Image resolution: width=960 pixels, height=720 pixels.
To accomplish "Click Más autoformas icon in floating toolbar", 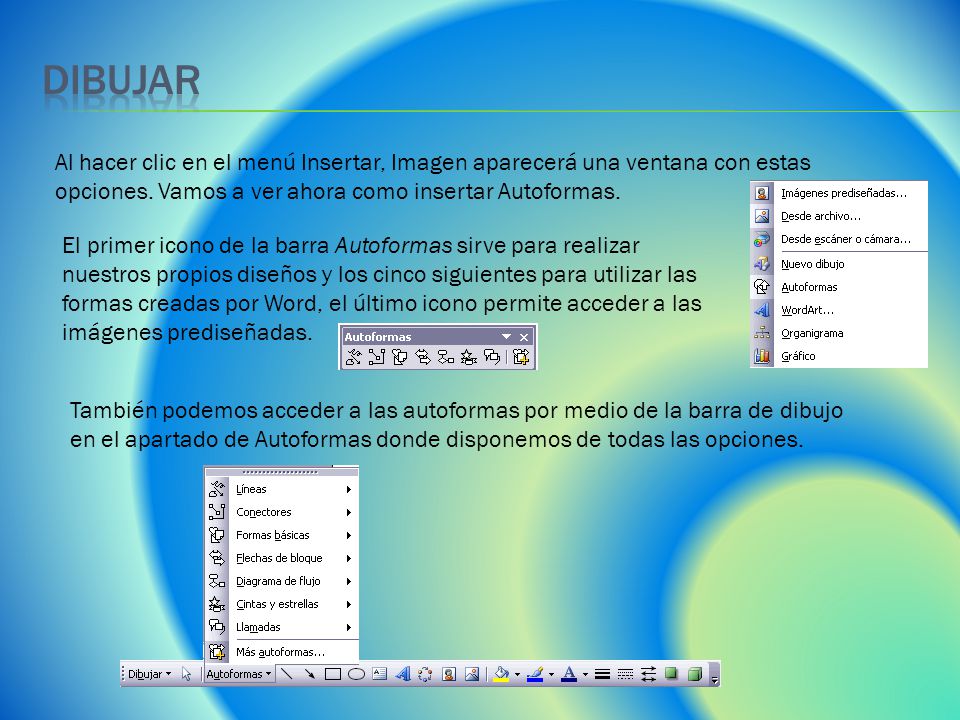I will [521, 357].
